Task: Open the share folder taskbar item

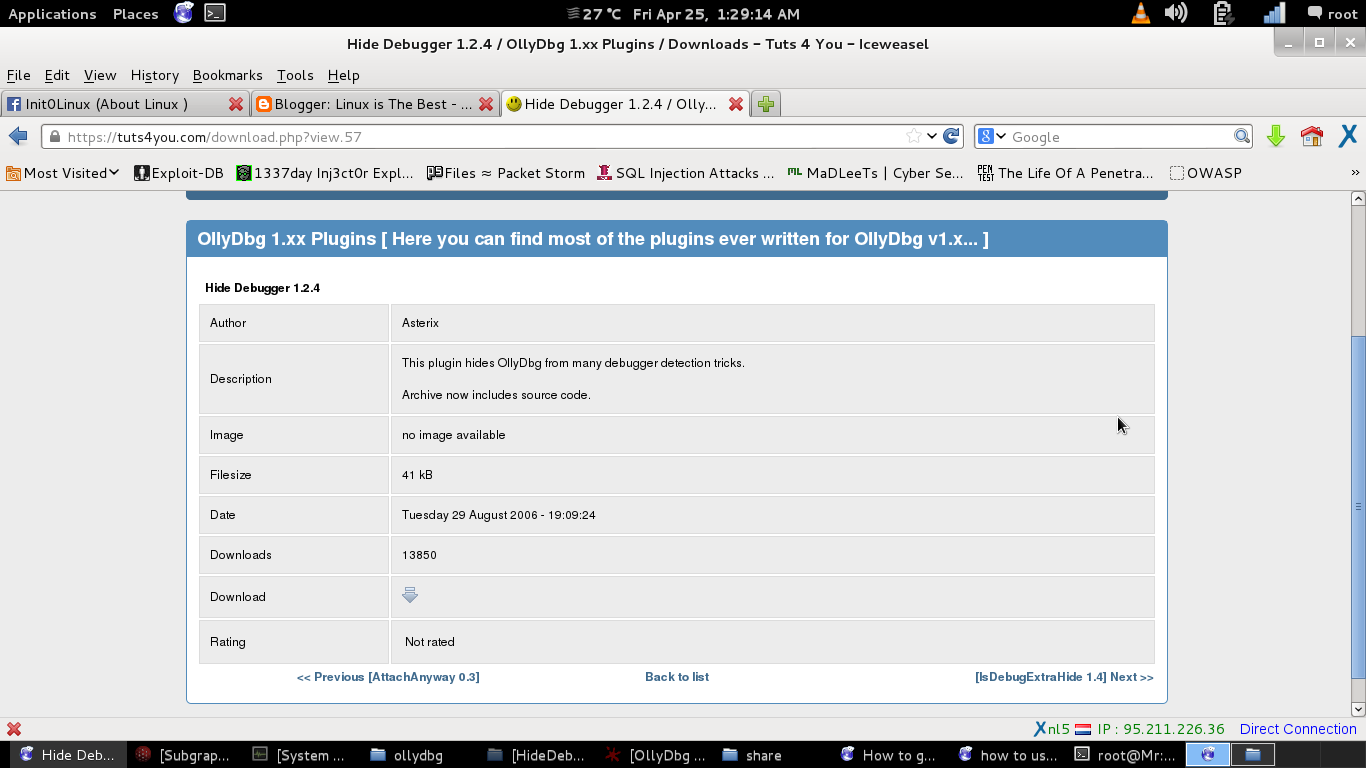Action: [751, 755]
